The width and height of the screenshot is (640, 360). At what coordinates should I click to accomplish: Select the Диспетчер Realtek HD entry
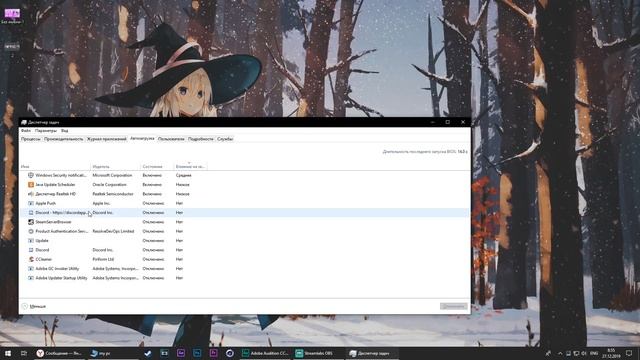[56, 194]
